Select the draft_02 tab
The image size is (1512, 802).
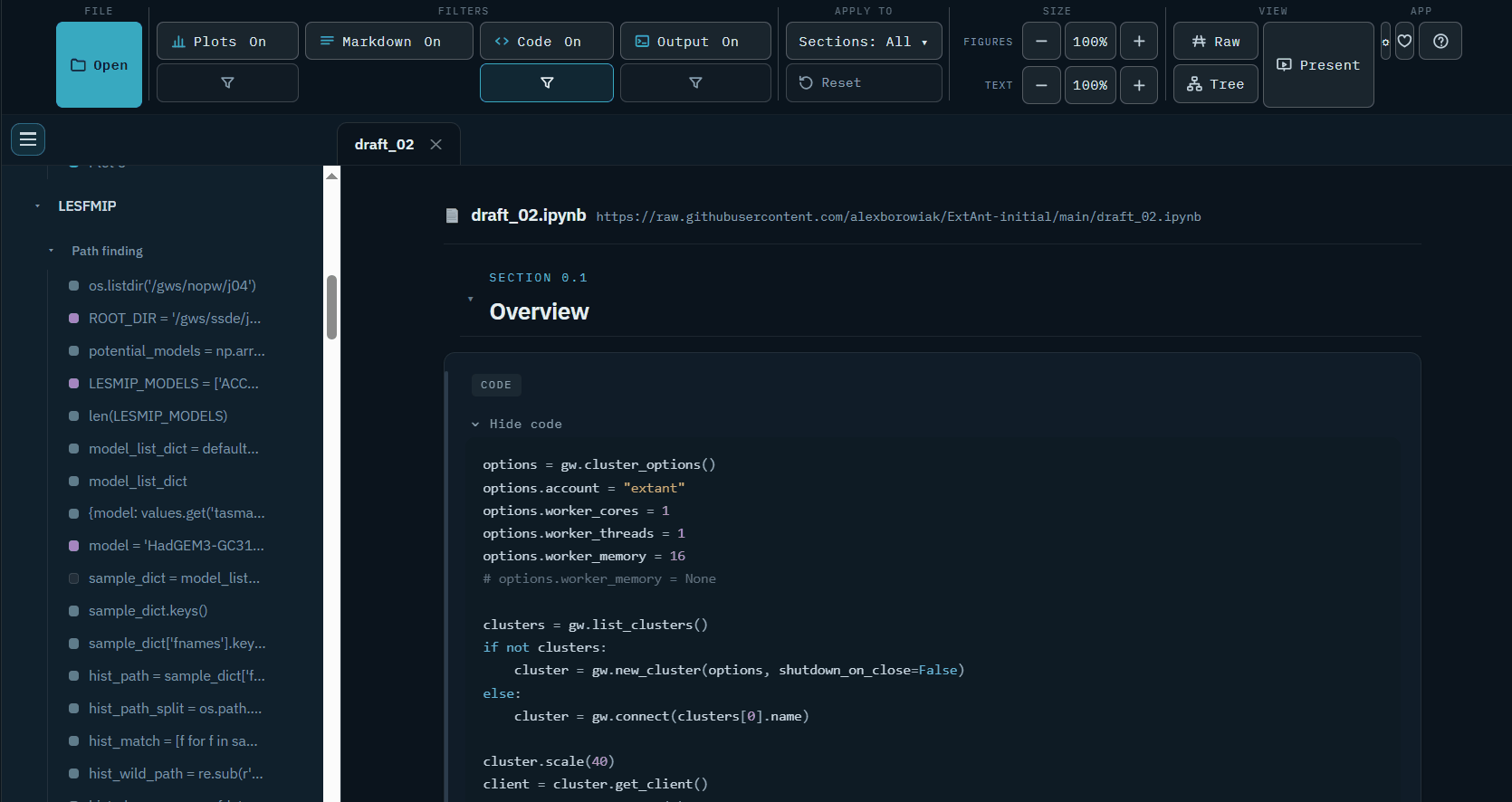pyautogui.click(x=384, y=145)
